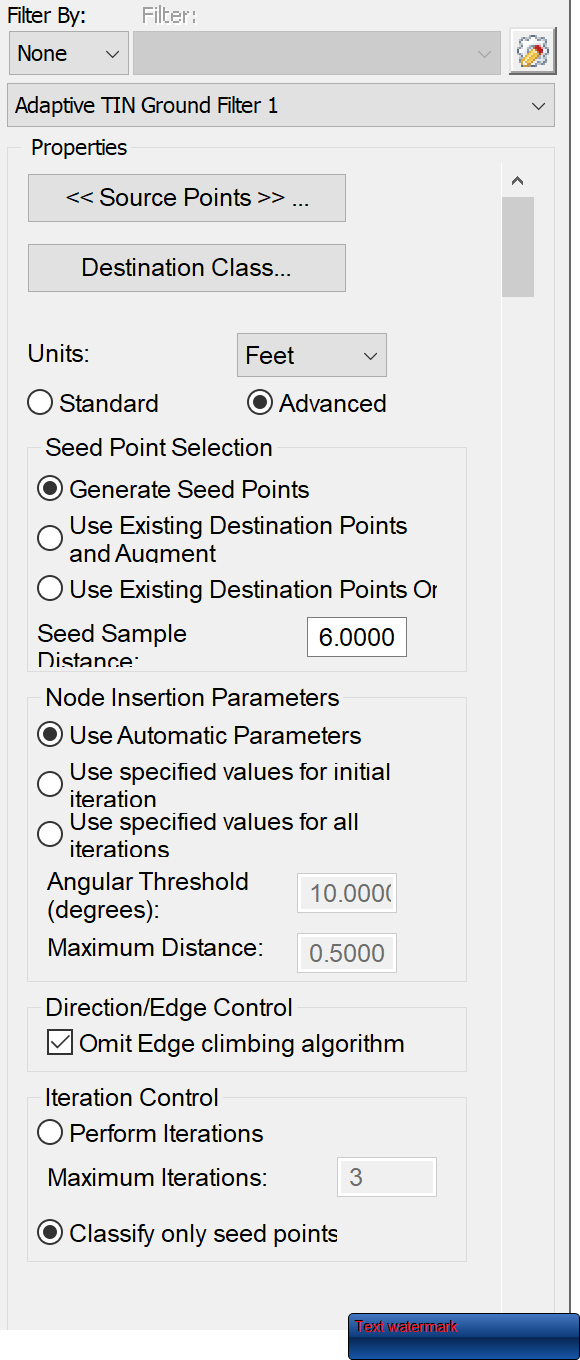Select Use specified values for all iterations
This screenshot has height=1360, width=580.
pyautogui.click(x=50, y=833)
